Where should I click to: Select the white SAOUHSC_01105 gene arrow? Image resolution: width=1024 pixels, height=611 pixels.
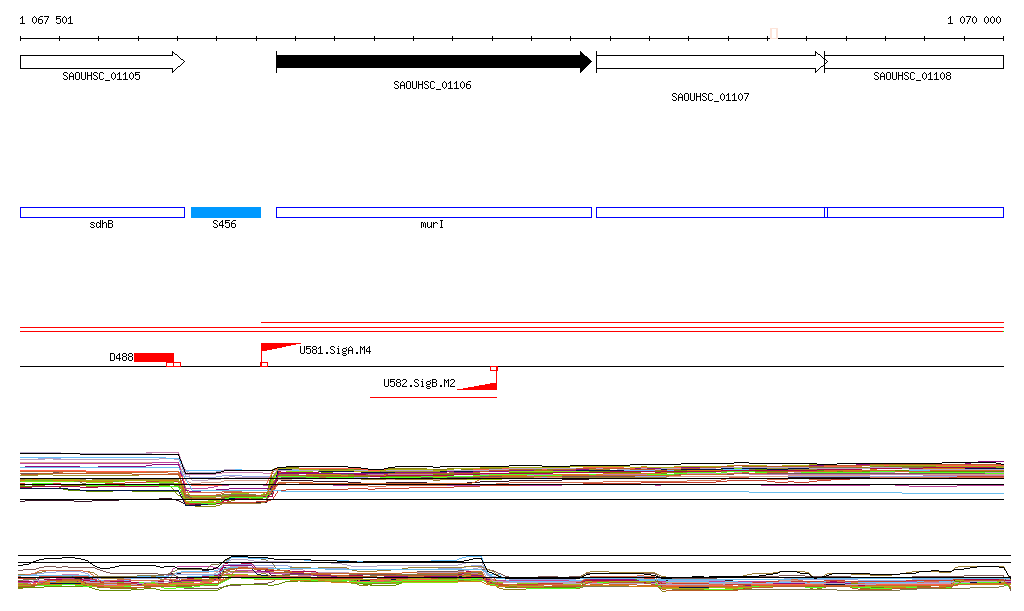(101, 62)
